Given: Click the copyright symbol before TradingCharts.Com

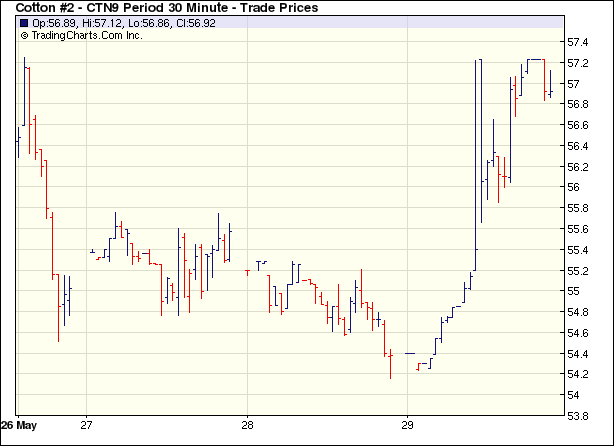Looking at the screenshot, I should coord(24,35).
